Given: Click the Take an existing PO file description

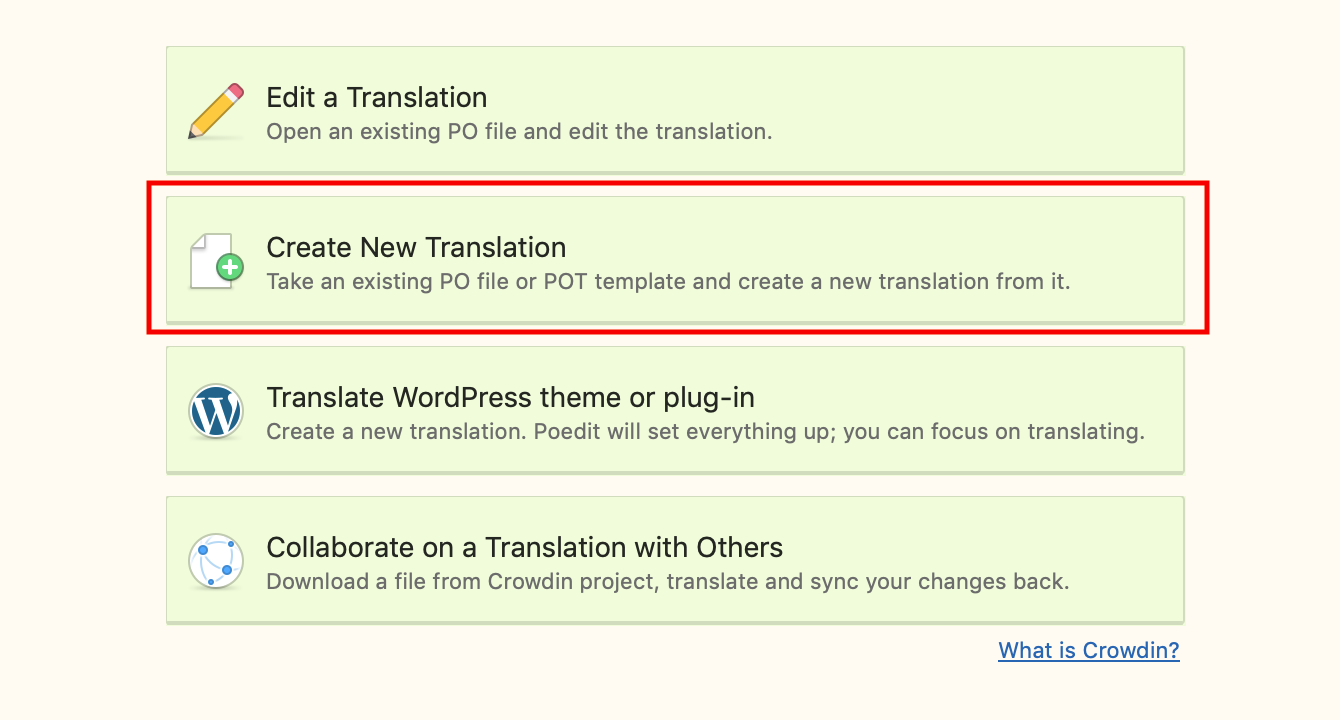Looking at the screenshot, I should [668, 281].
